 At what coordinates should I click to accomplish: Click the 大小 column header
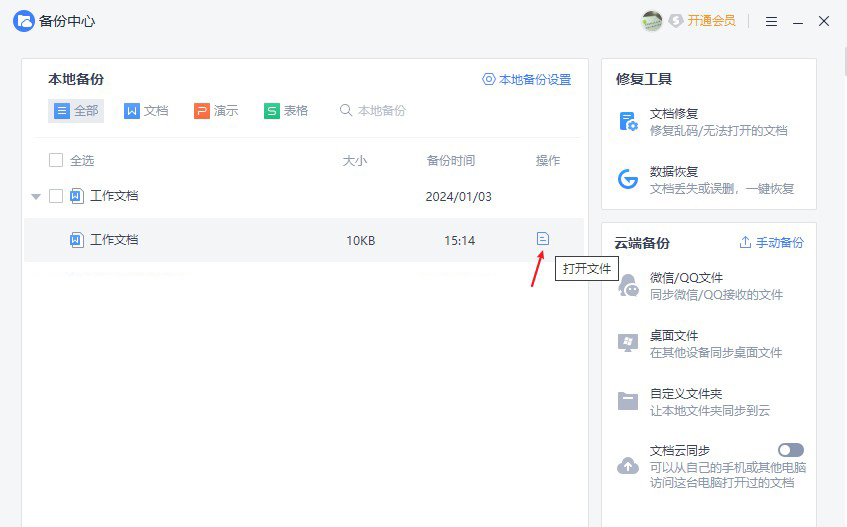pyautogui.click(x=355, y=160)
